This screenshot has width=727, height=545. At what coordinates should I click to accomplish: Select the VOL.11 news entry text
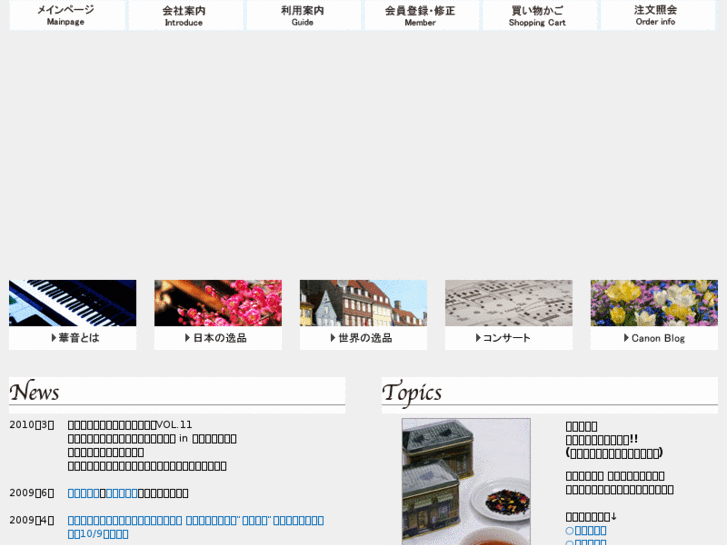(130, 425)
